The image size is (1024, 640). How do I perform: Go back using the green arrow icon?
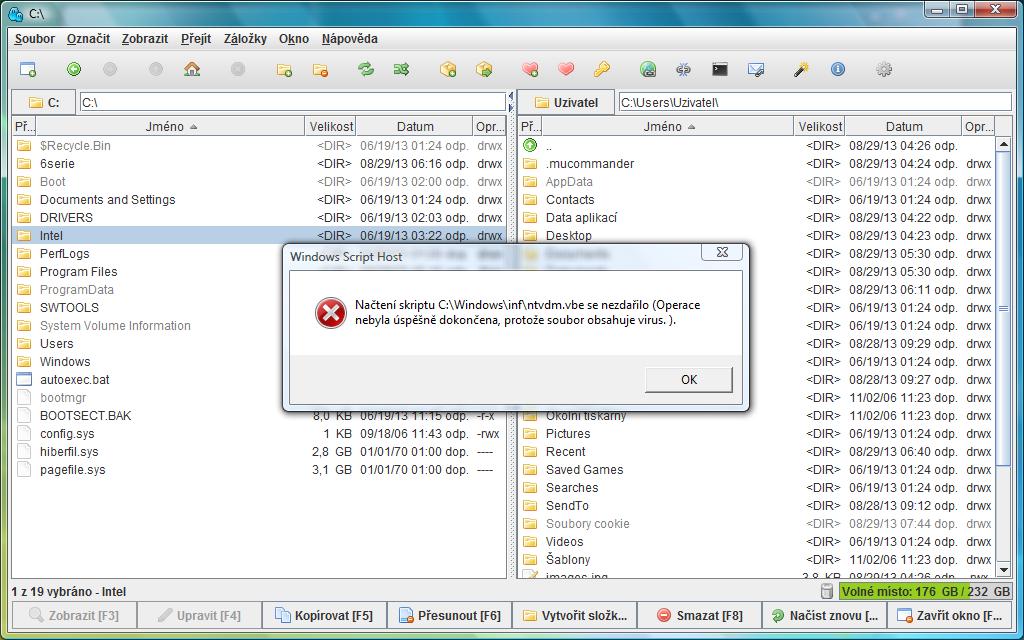click(x=74, y=69)
